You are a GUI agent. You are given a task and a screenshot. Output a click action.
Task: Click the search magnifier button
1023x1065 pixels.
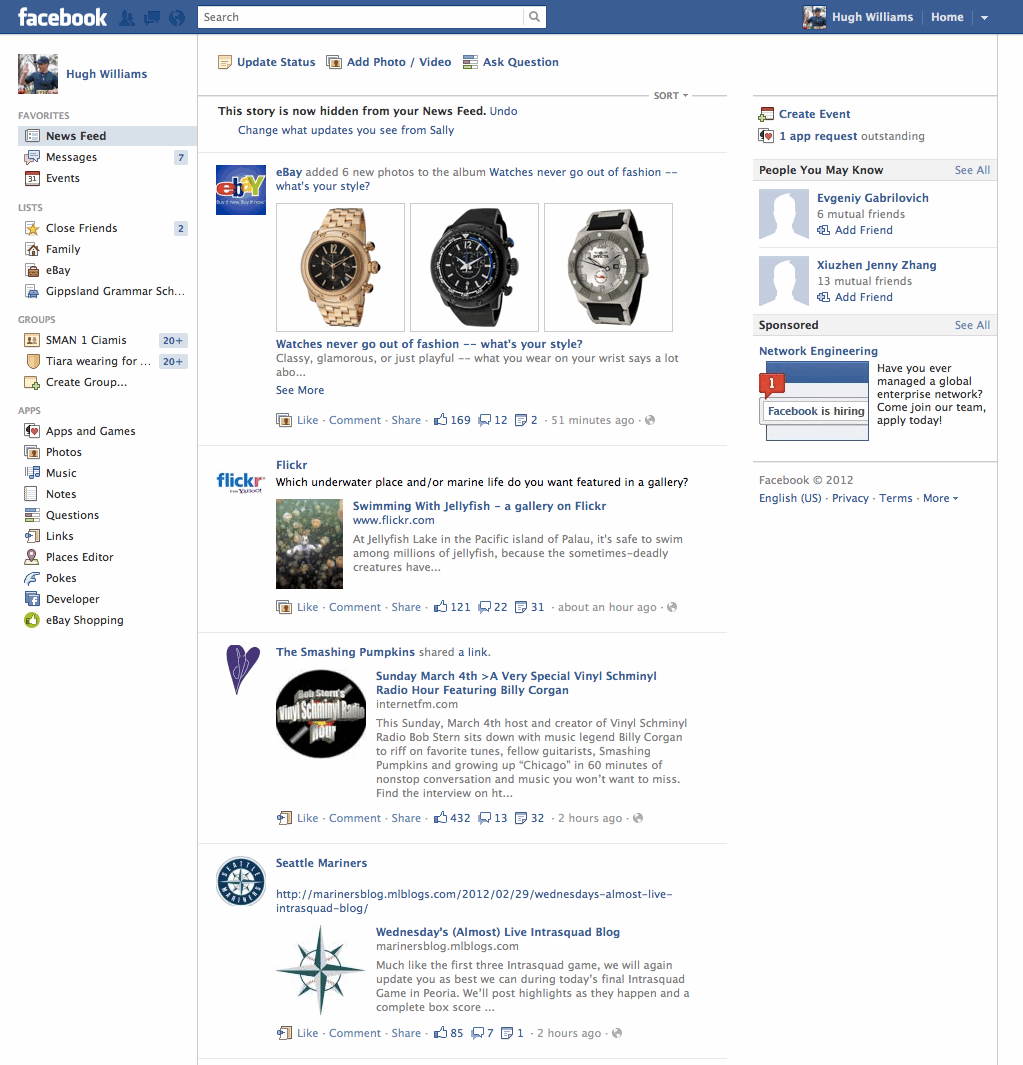(x=535, y=17)
